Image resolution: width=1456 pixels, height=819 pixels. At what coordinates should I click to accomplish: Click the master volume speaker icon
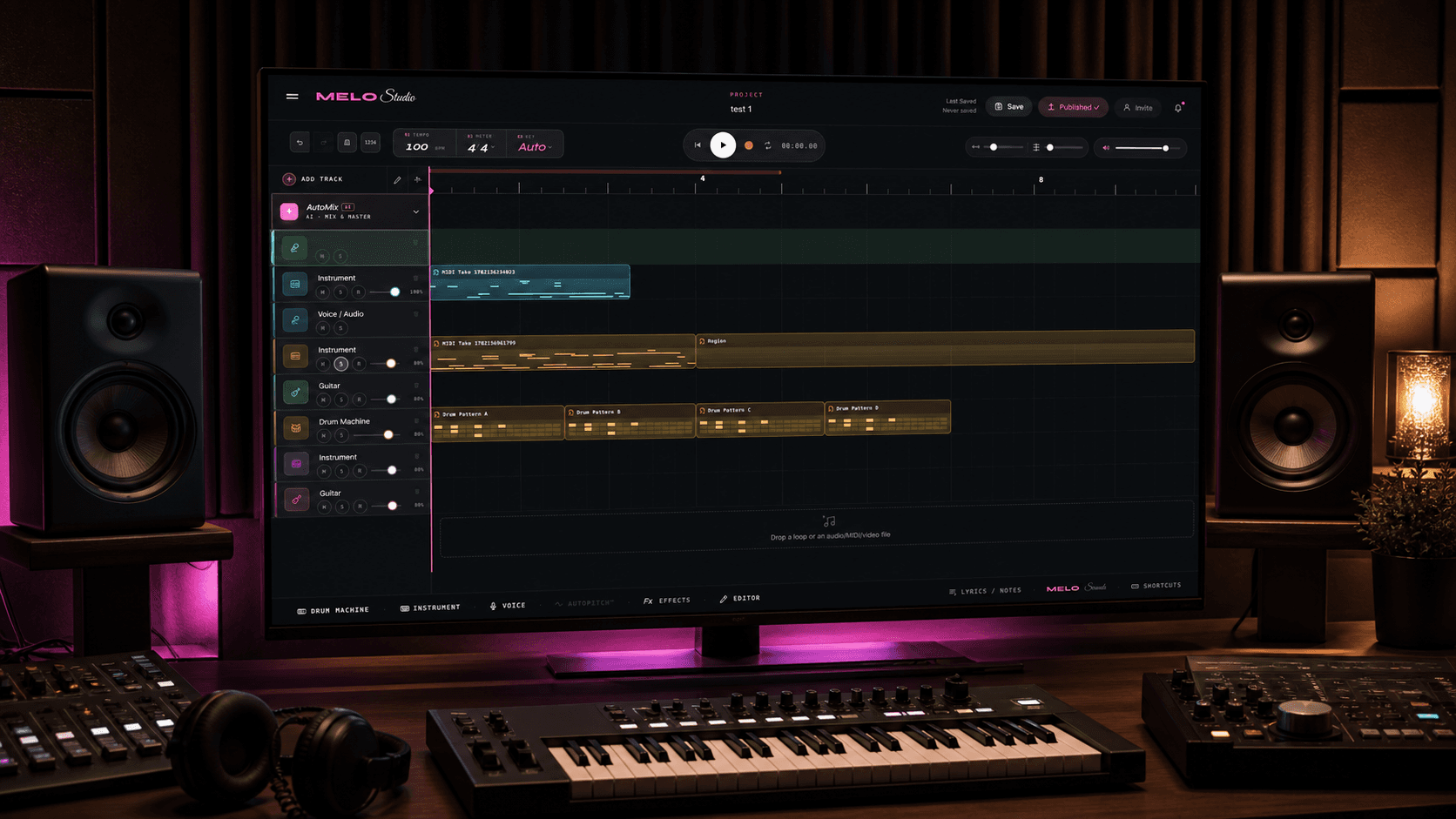1106,148
